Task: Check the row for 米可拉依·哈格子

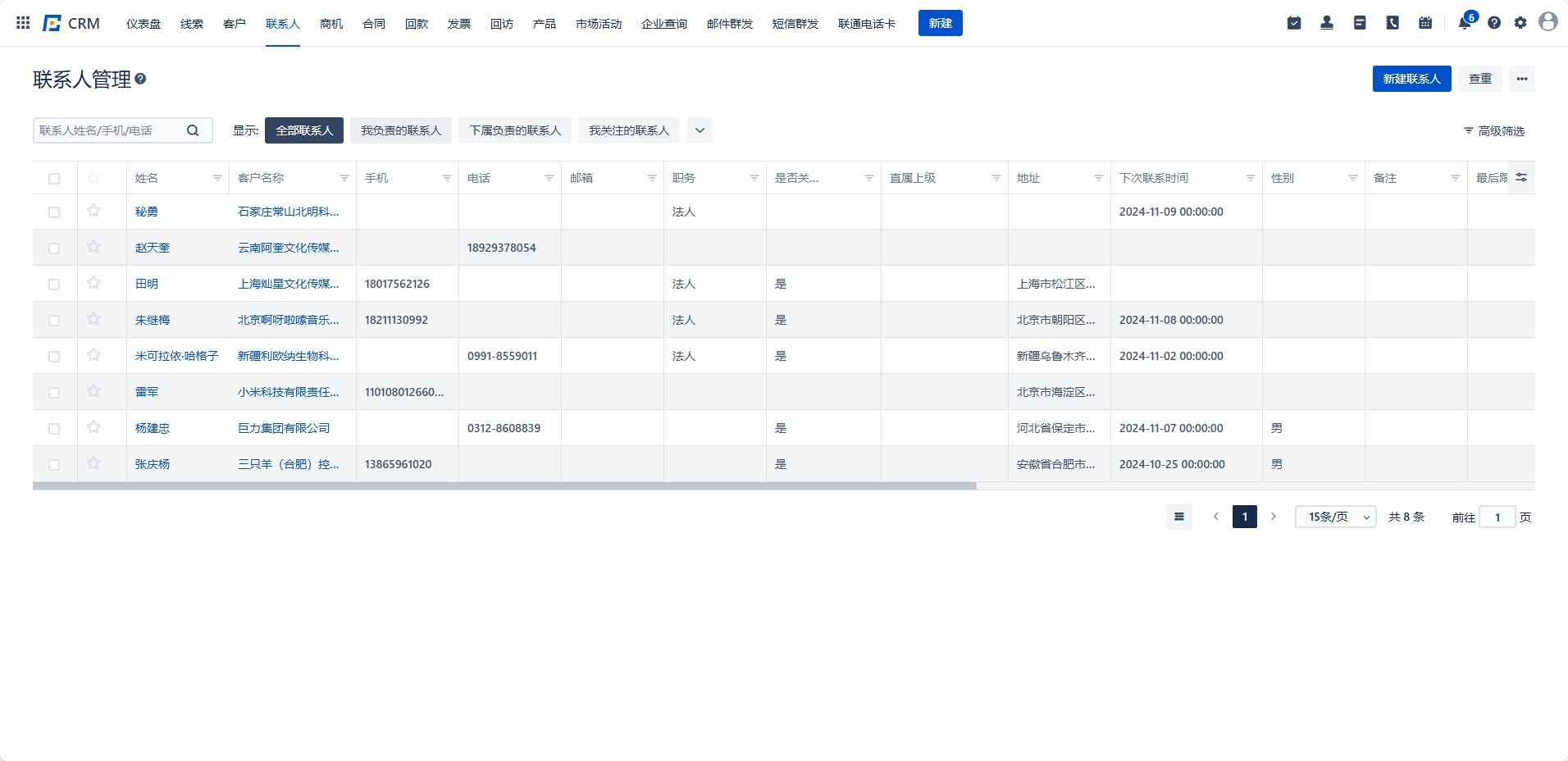Action: pyautogui.click(x=54, y=356)
